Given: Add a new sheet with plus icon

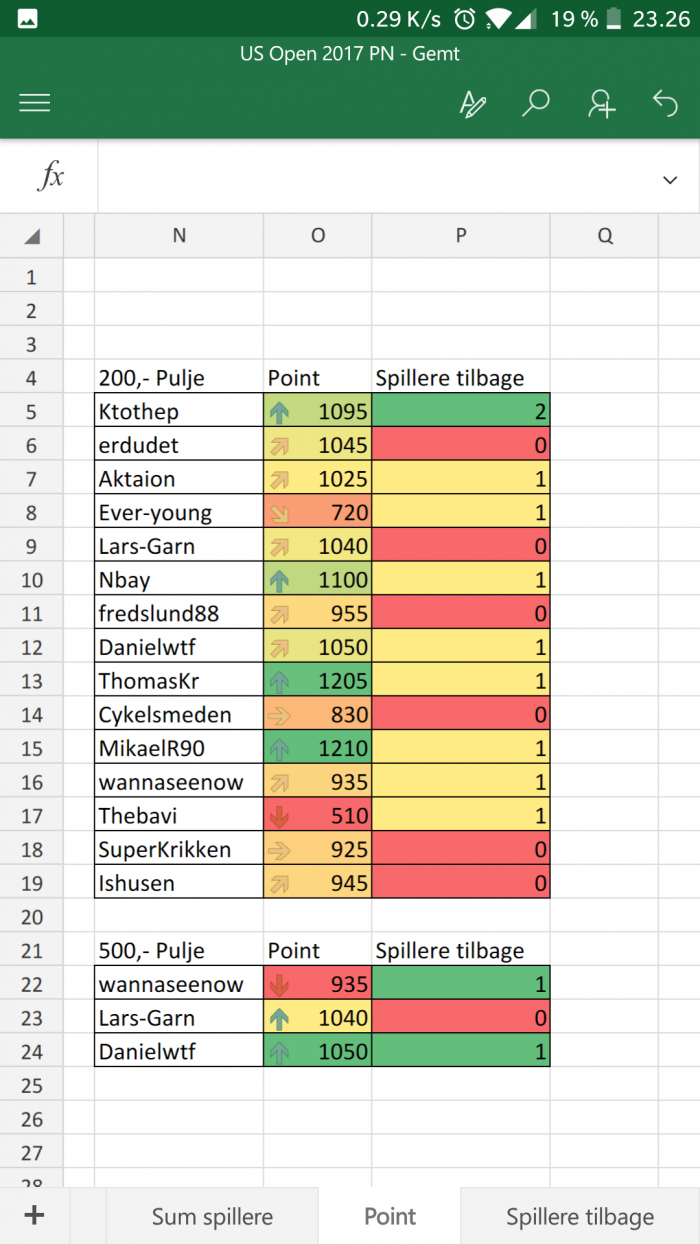Looking at the screenshot, I should pos(35,1215).
